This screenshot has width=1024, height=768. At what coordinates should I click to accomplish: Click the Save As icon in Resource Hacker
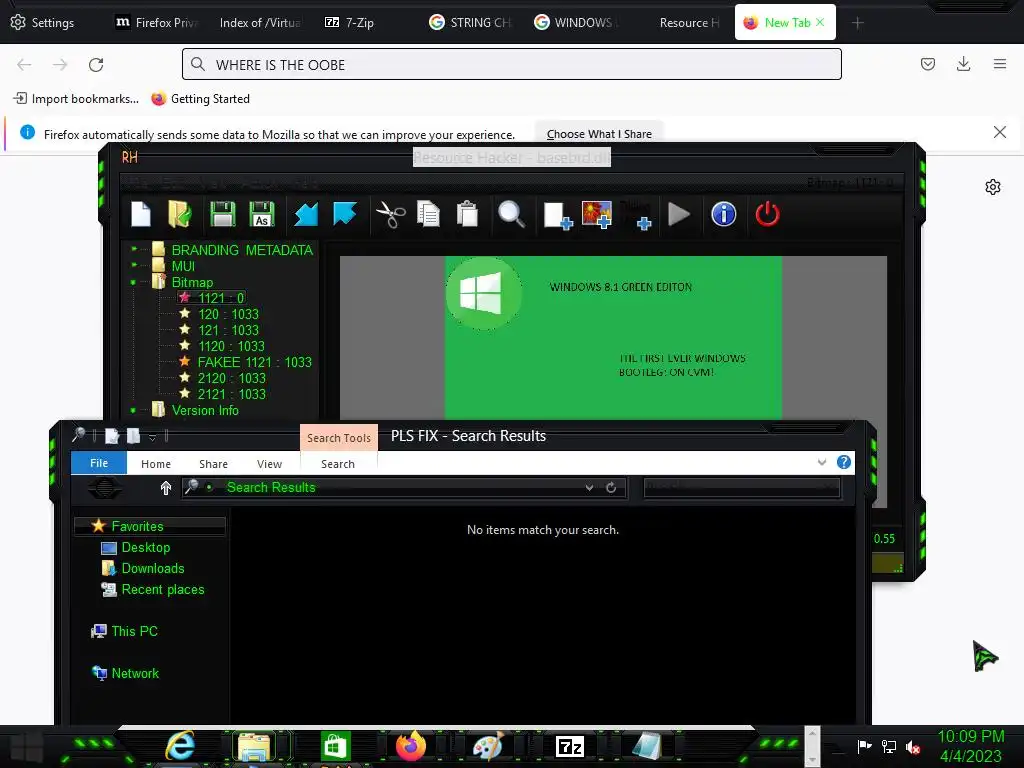click(262, 214)
